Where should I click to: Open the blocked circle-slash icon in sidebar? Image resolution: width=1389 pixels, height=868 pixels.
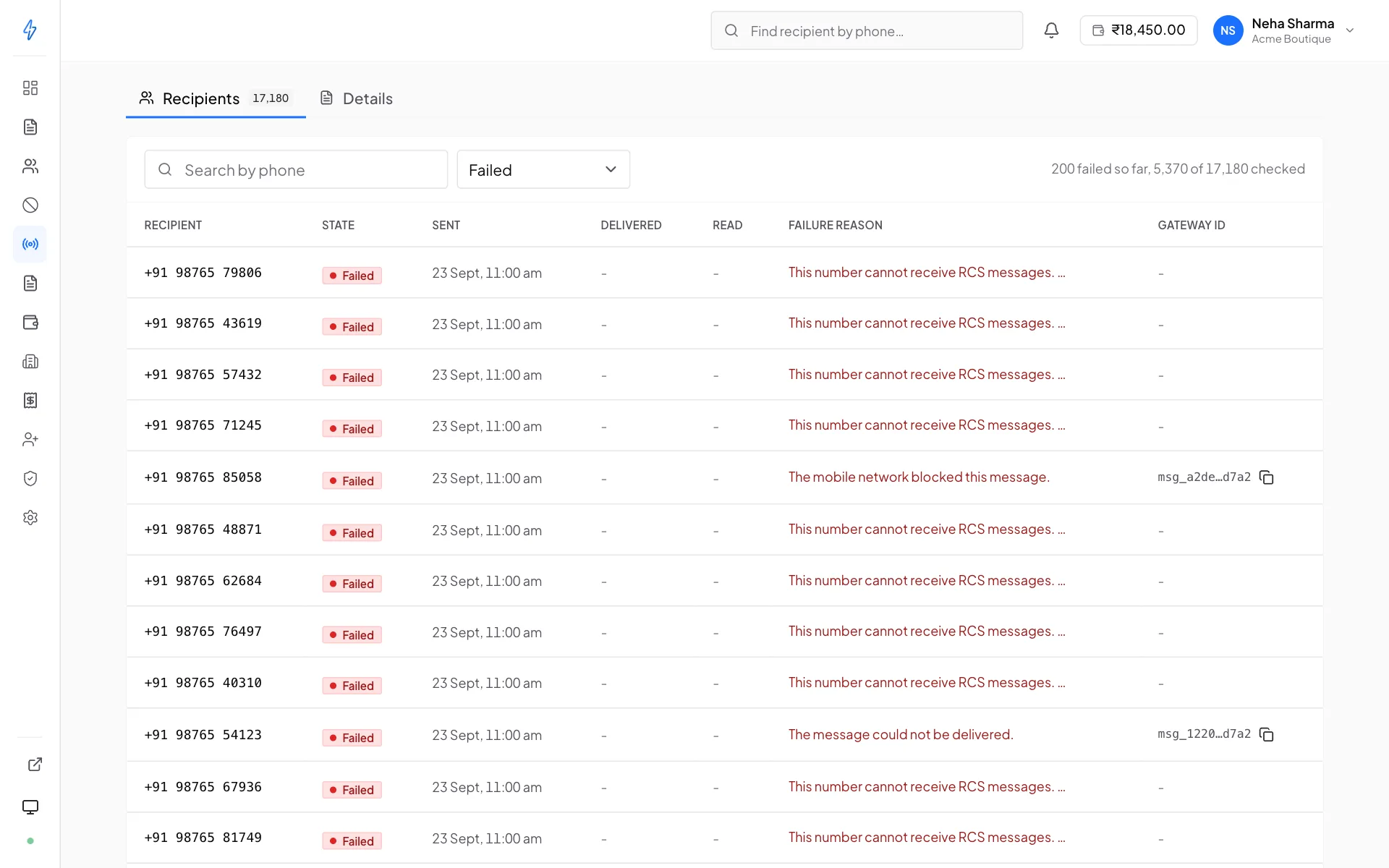pyautogui.click(x=30, y=205)
